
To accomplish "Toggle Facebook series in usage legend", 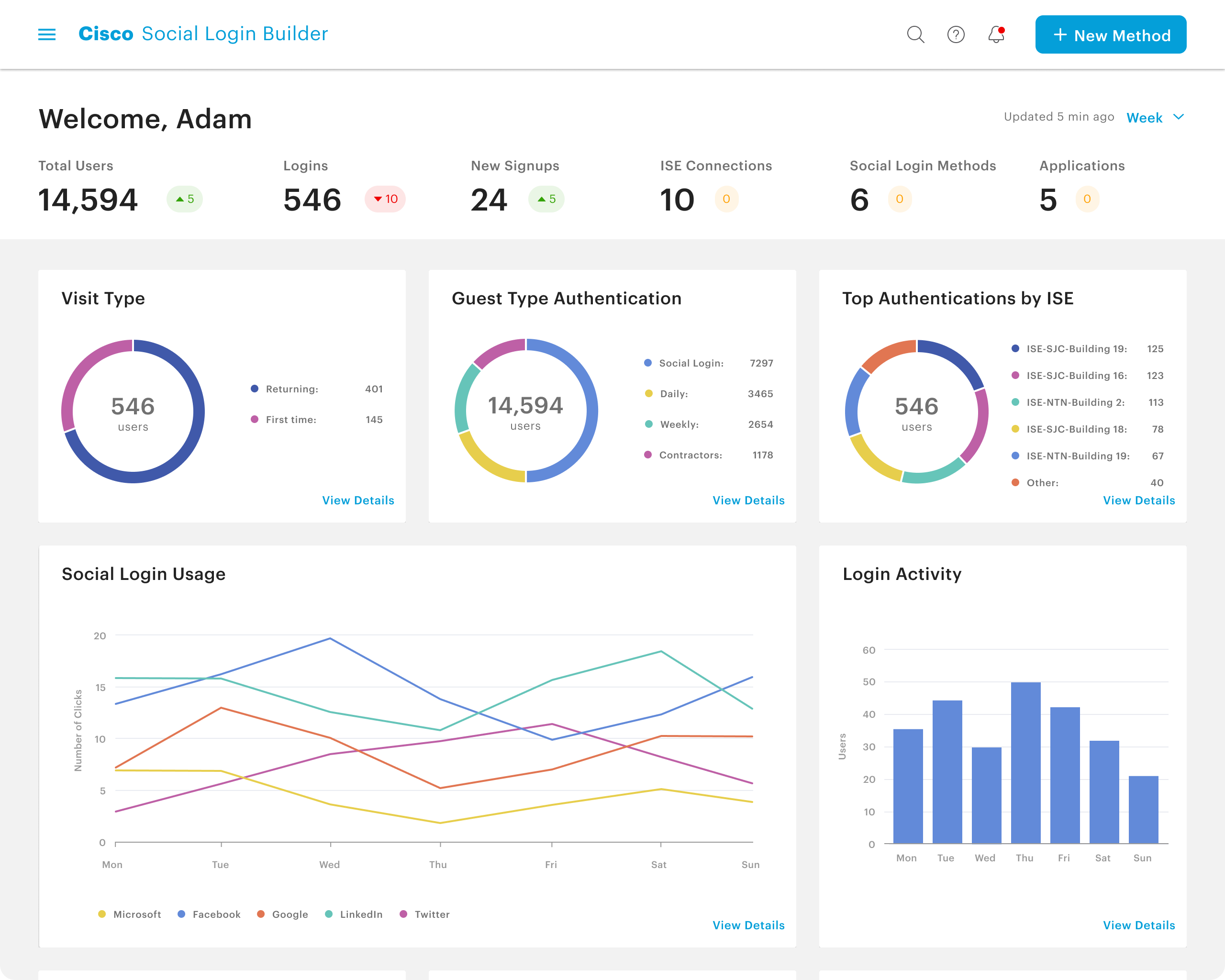I will coord(209,914).
